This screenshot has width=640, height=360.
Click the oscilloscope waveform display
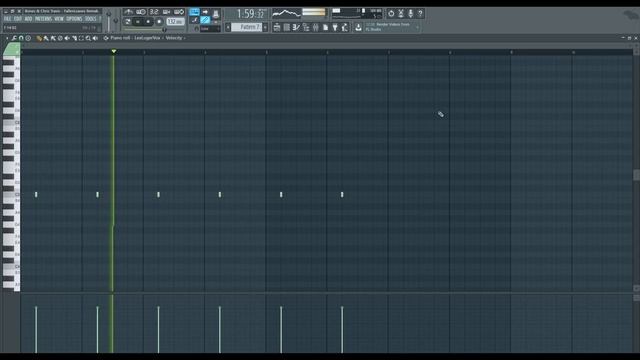click(286, 13)
